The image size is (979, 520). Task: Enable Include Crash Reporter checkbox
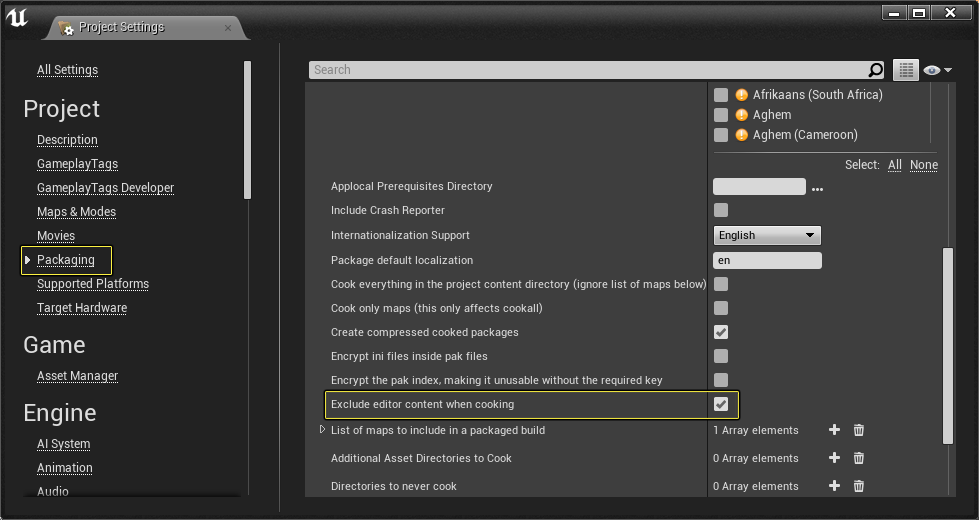coord(721,210)
